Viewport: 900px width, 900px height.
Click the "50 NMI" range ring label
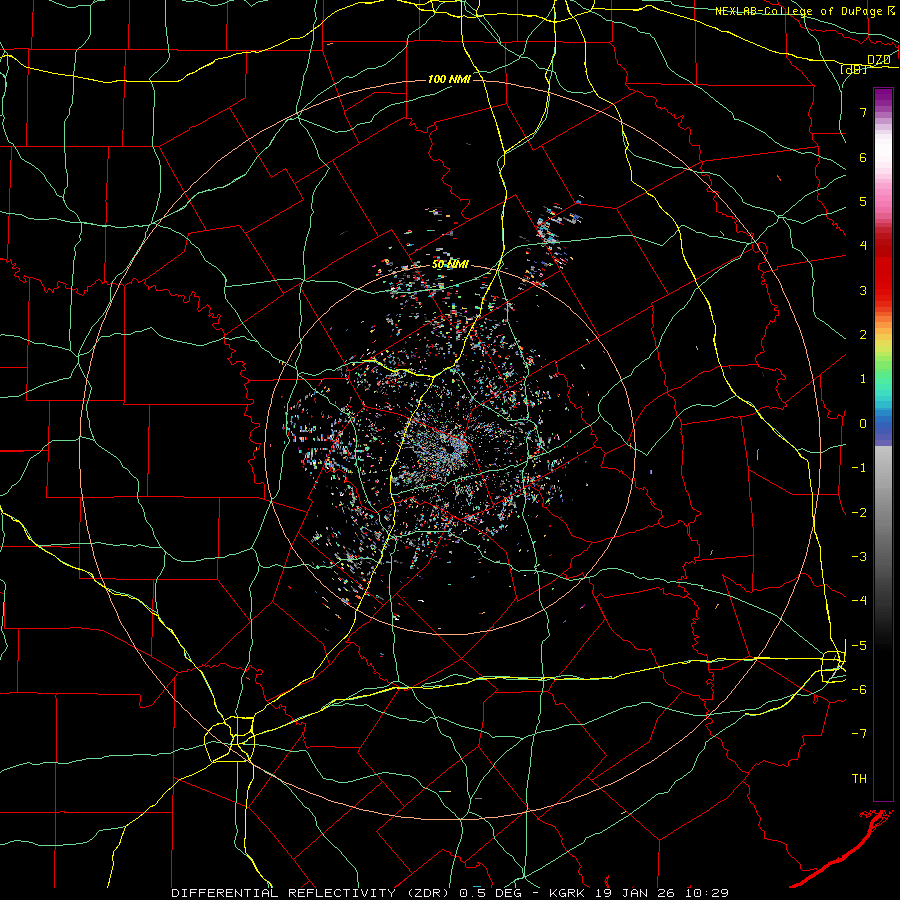[450, 265]
